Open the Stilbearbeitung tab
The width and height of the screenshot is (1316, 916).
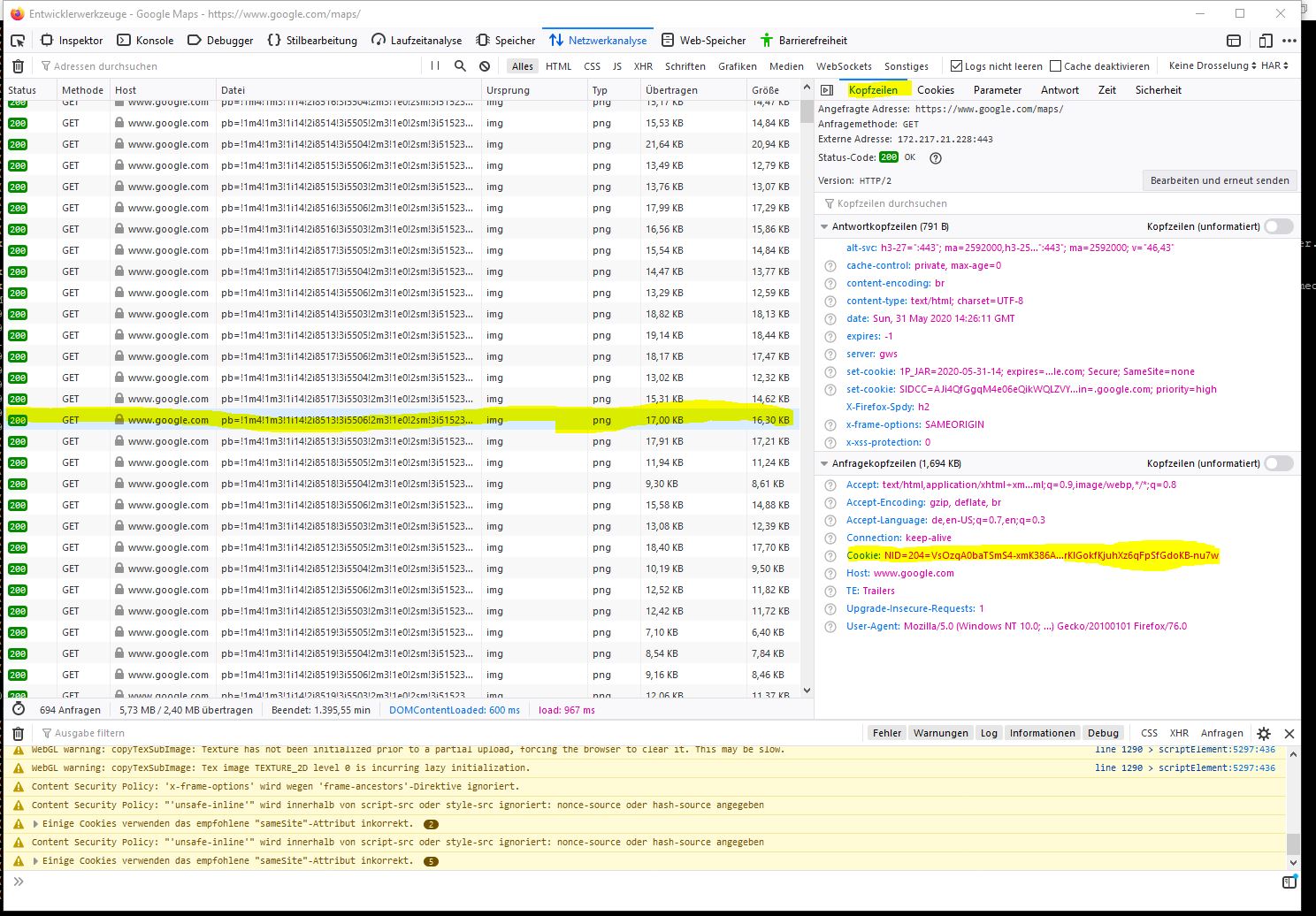[312, 41]
